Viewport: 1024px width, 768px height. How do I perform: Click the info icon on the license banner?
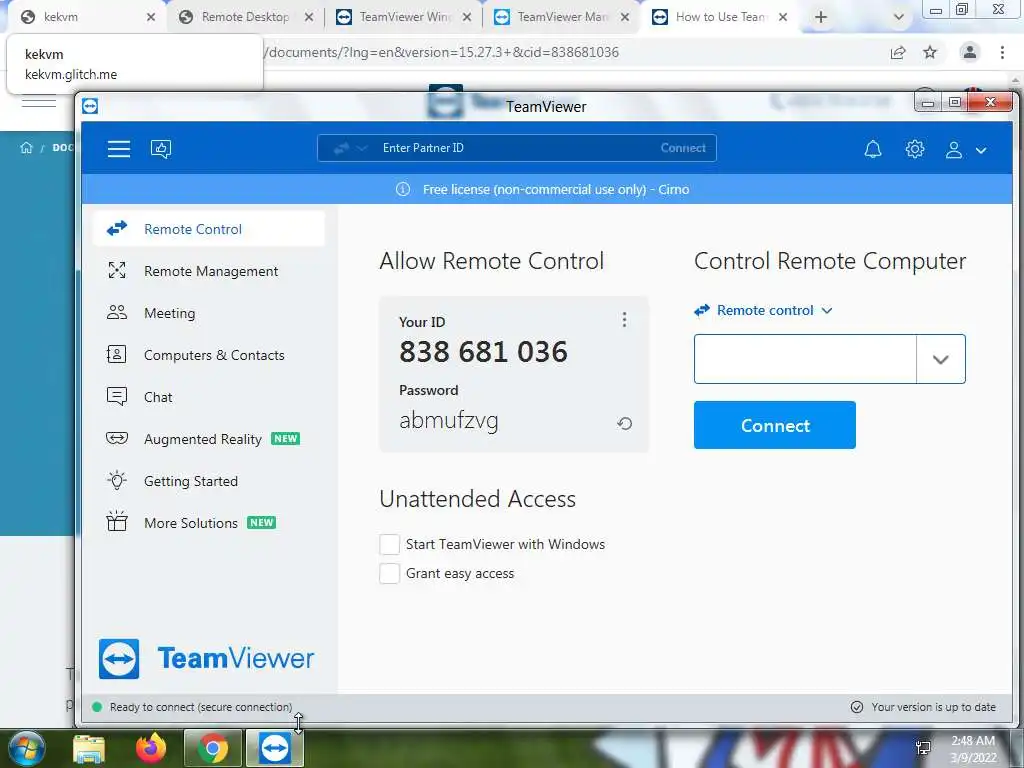coord(403,189)
